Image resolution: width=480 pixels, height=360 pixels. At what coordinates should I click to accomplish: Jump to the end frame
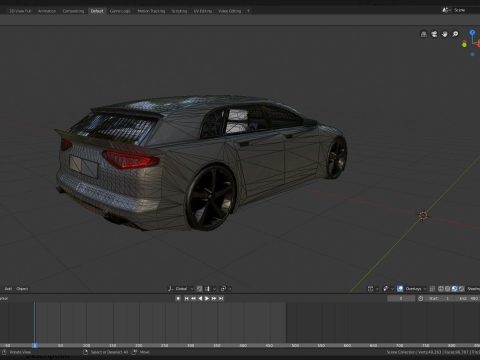click(x=221, y=298)
